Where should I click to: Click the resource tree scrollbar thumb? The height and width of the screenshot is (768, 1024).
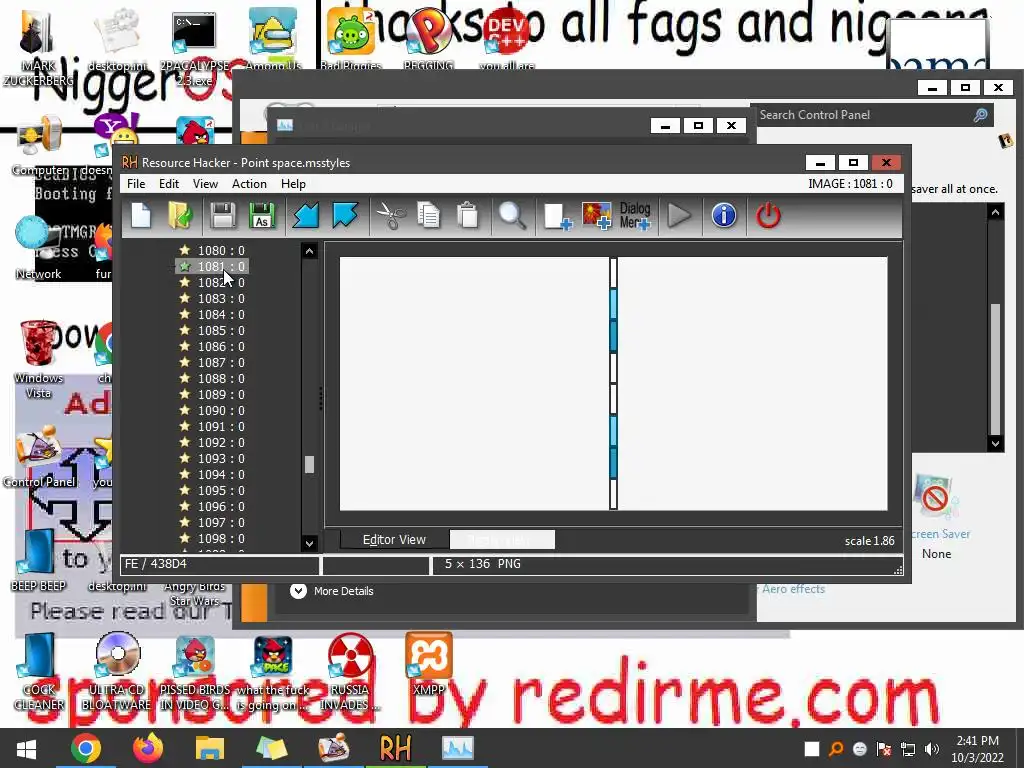pyautogui.click(x=310, y=464)
